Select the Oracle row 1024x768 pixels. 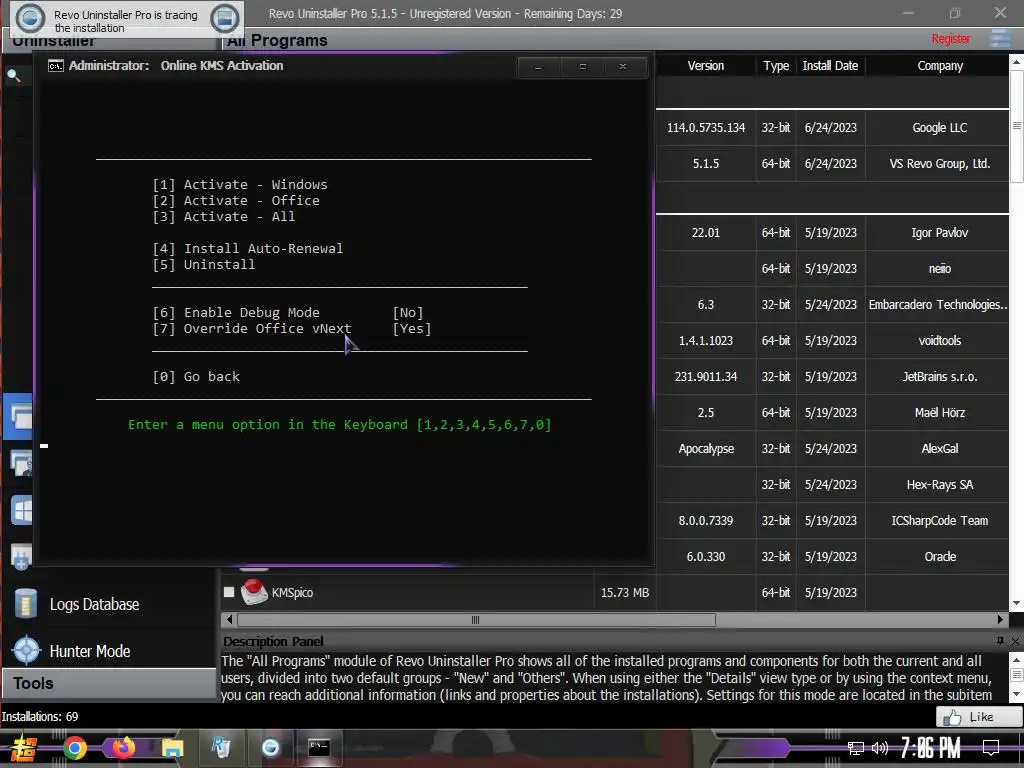[833, 556]
